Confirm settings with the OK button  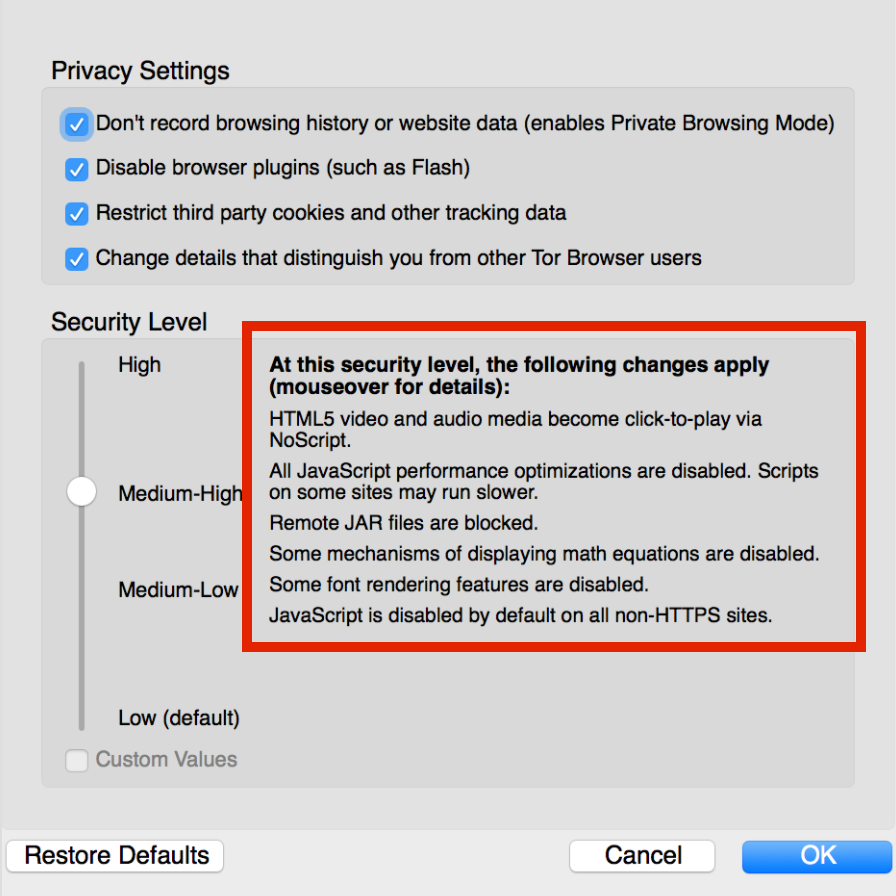pos(818,856)
